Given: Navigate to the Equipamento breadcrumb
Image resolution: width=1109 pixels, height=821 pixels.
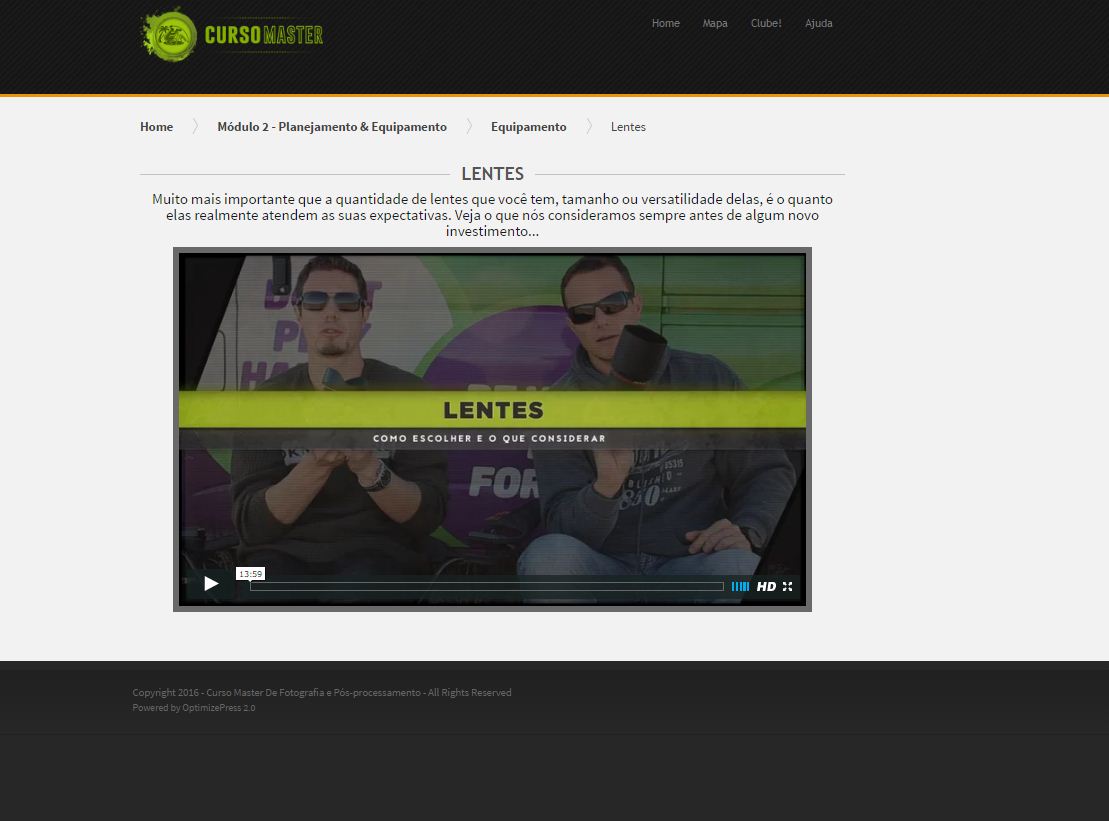Looking at the screenshot, I should coord(528,127).
